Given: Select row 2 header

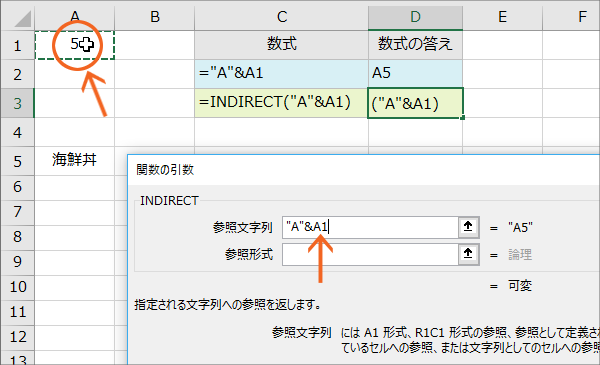Looking at the screenshot, I should point(17,74).
